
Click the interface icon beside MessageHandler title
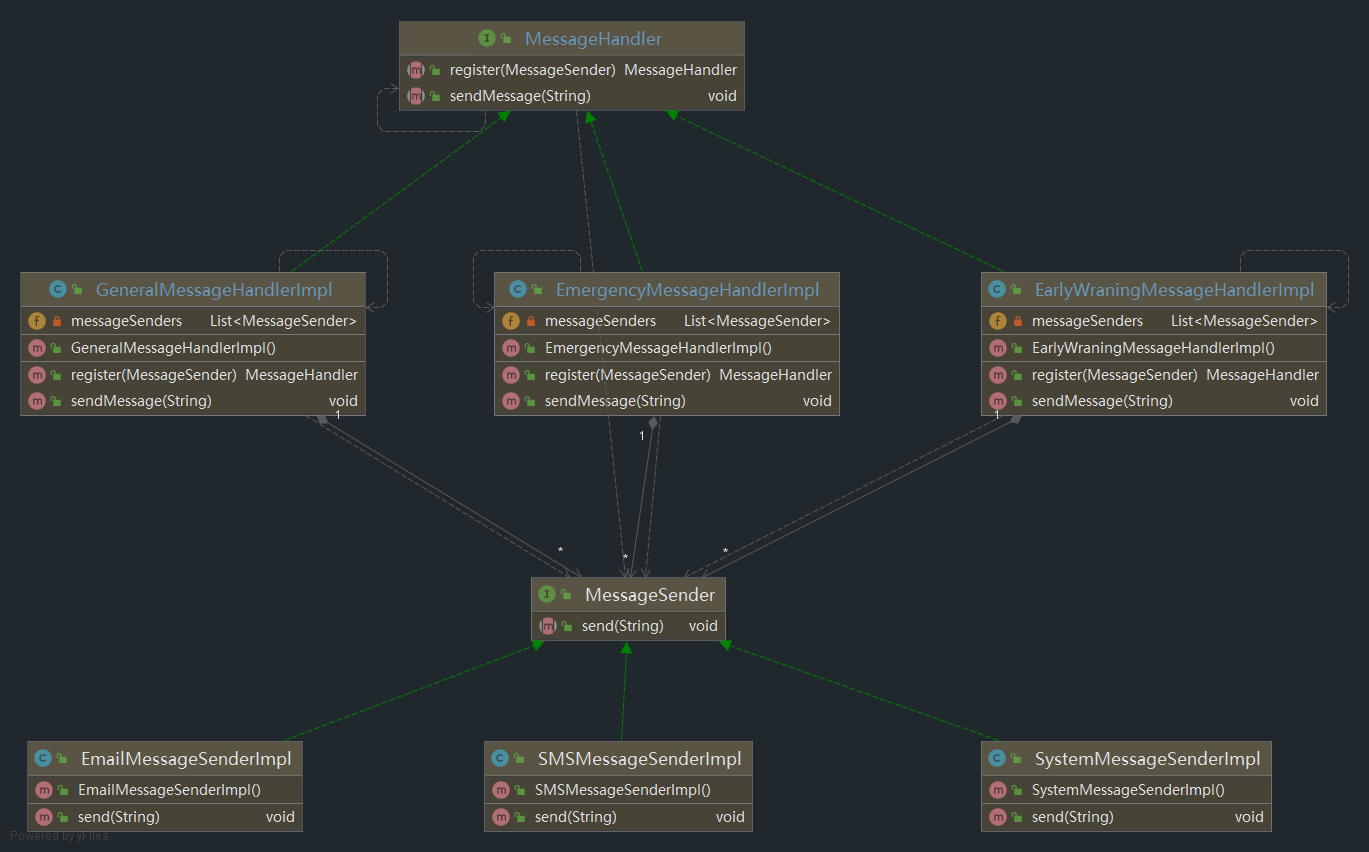487,39
